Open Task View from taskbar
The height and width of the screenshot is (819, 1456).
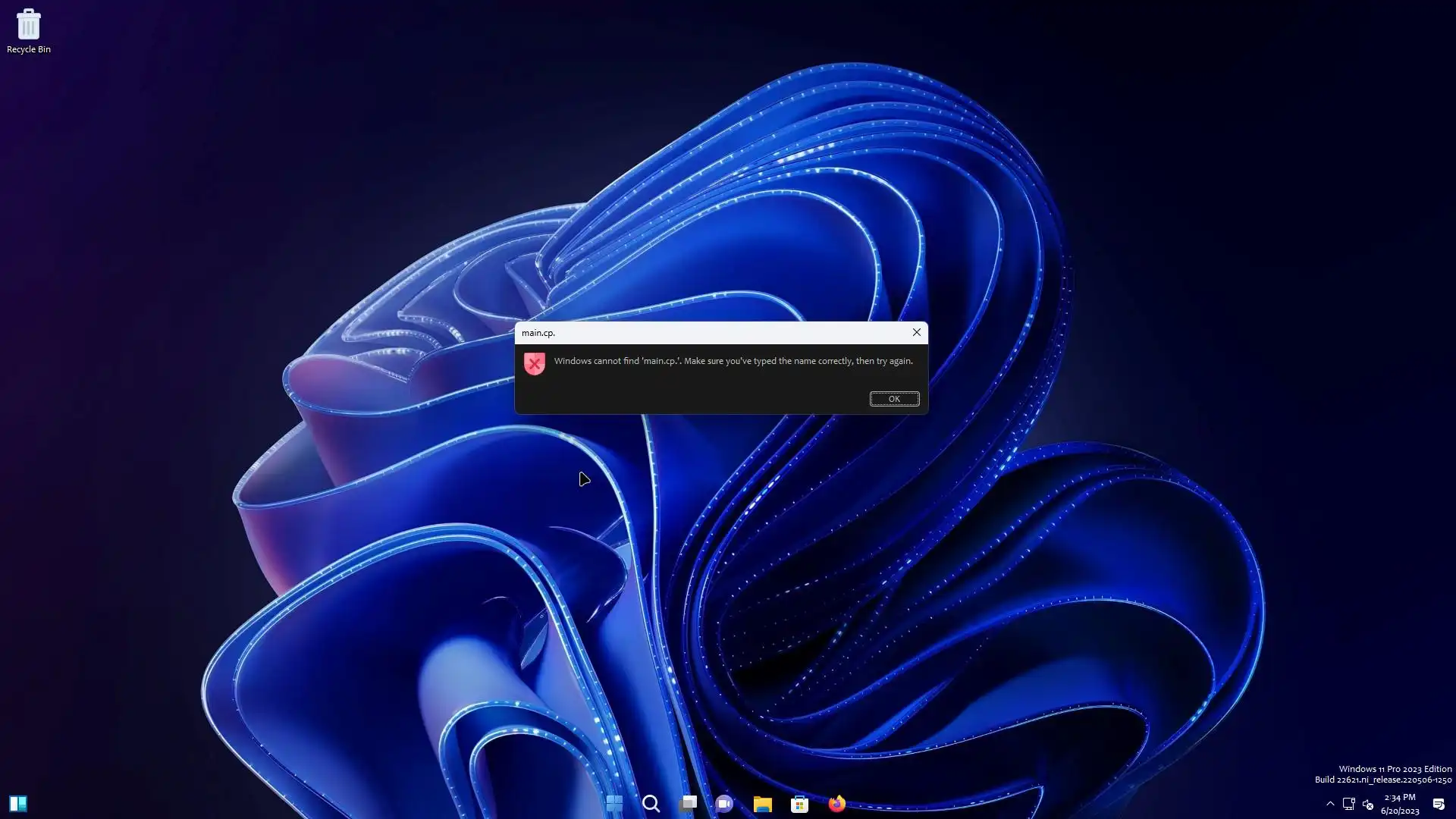tap(688, 803)
